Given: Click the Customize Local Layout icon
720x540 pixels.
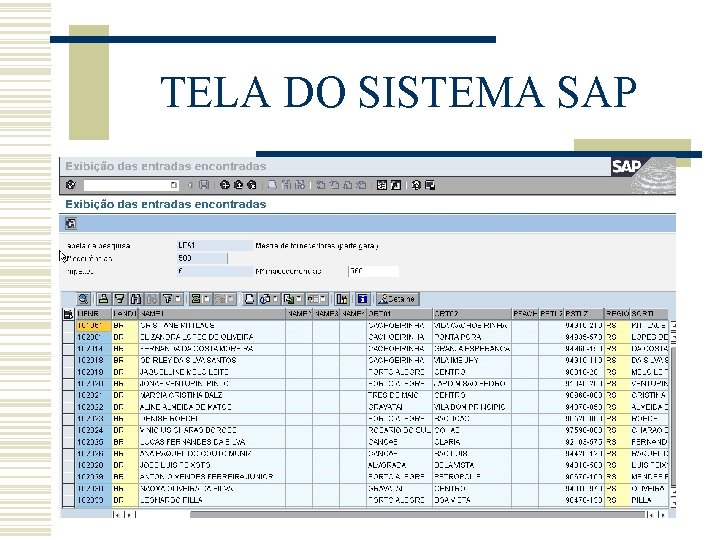Looking at the screenshot, I should click(430, 185).
